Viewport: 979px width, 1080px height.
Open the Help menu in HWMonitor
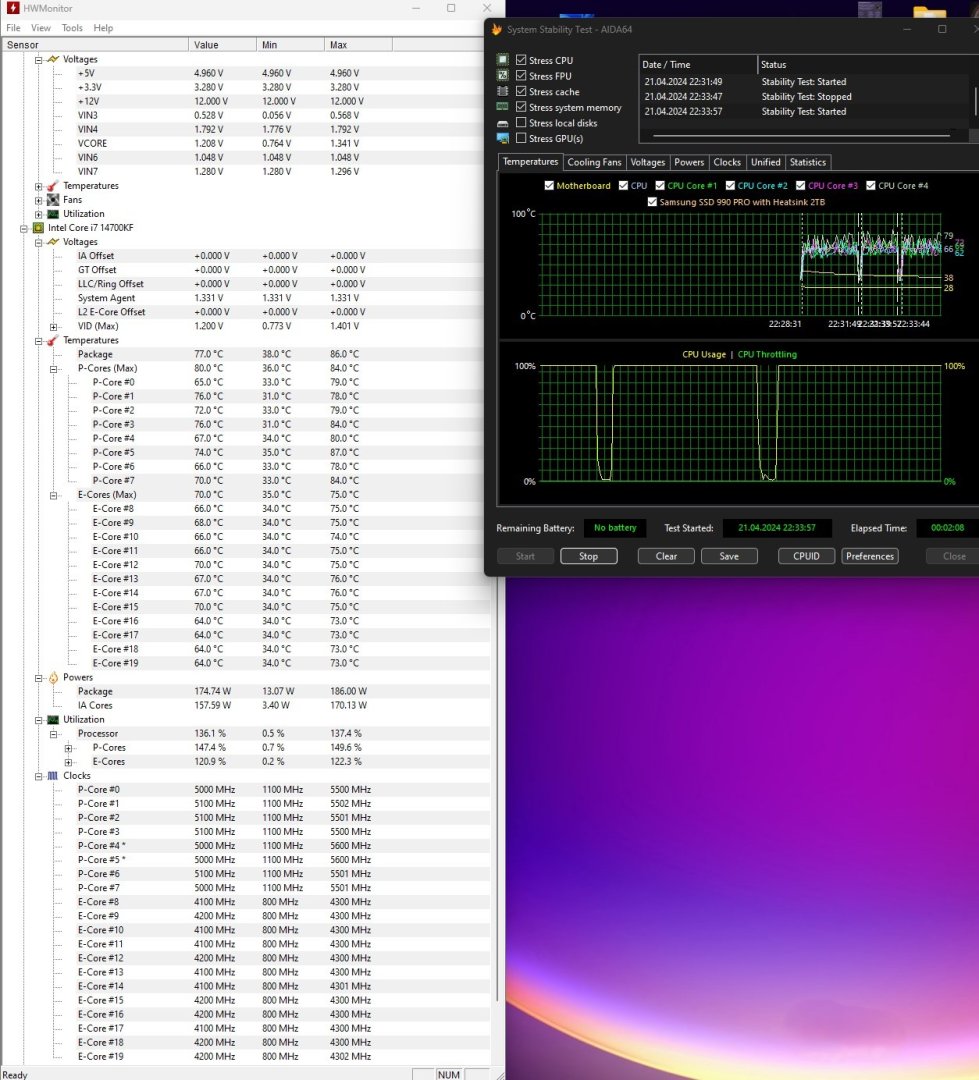(x=103, y=28)
